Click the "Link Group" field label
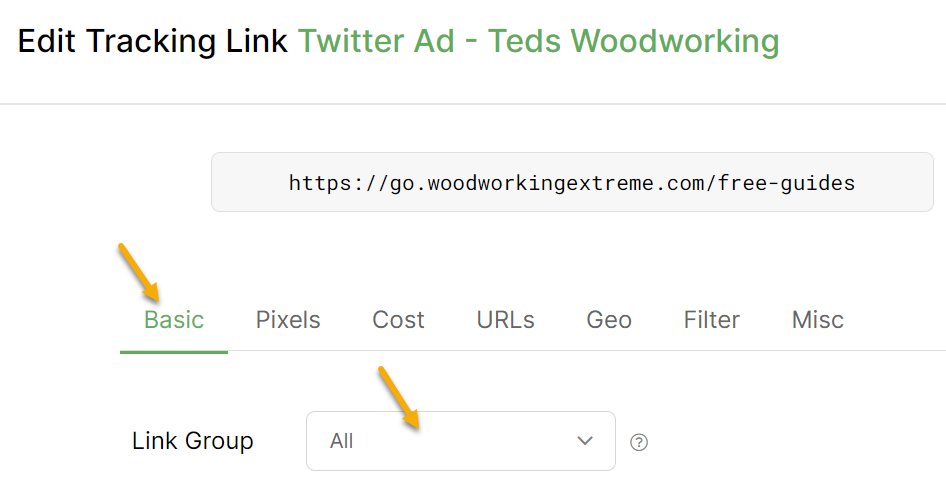 point(193,441)
